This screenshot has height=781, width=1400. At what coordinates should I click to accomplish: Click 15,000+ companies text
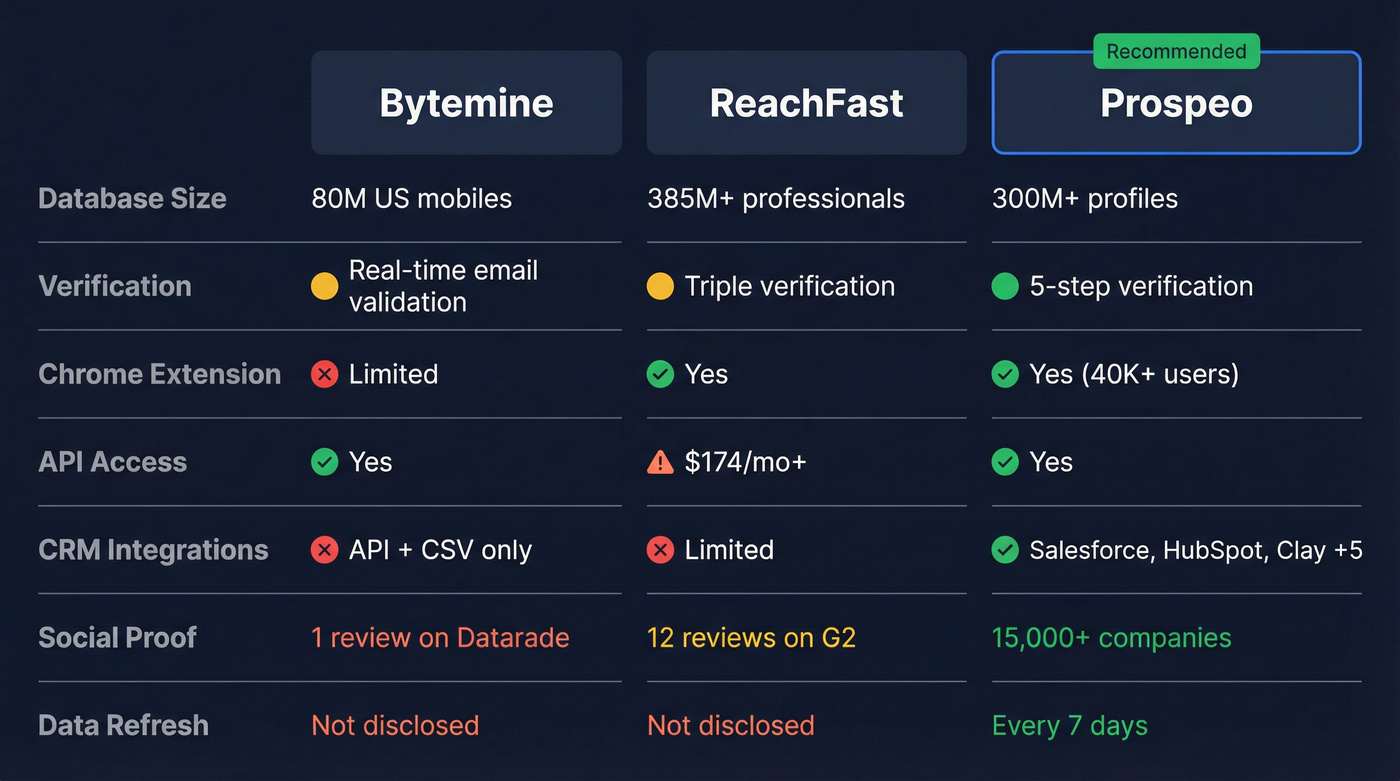(x=1112, y=638)
